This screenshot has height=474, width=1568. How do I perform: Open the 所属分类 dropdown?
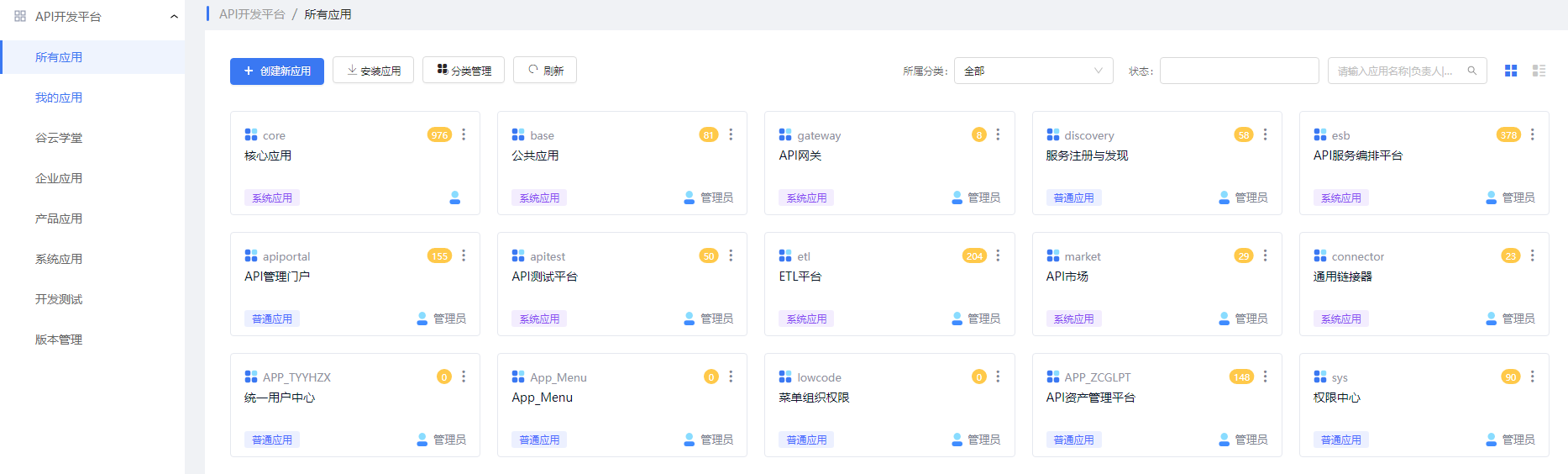click(x=1033, y=71)
